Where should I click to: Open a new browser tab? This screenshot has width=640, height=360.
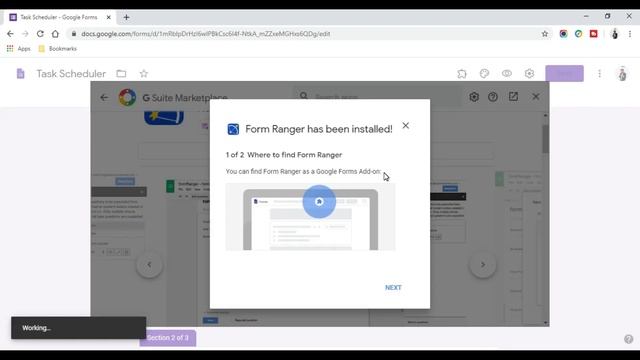(x=126, y=17)
